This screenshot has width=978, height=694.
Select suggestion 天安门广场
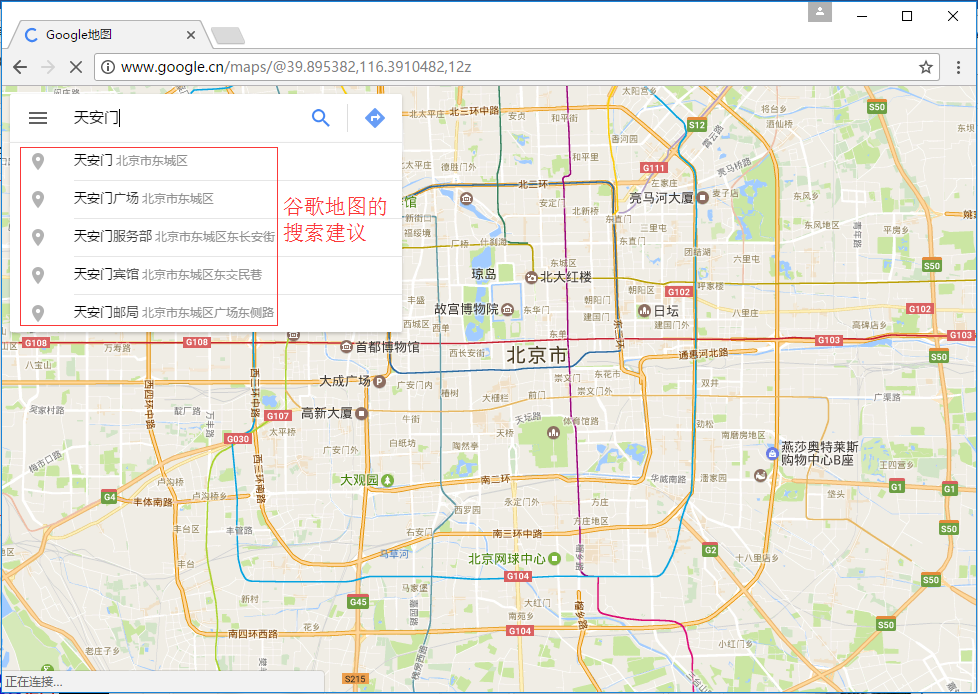click(x=206, y=199)
